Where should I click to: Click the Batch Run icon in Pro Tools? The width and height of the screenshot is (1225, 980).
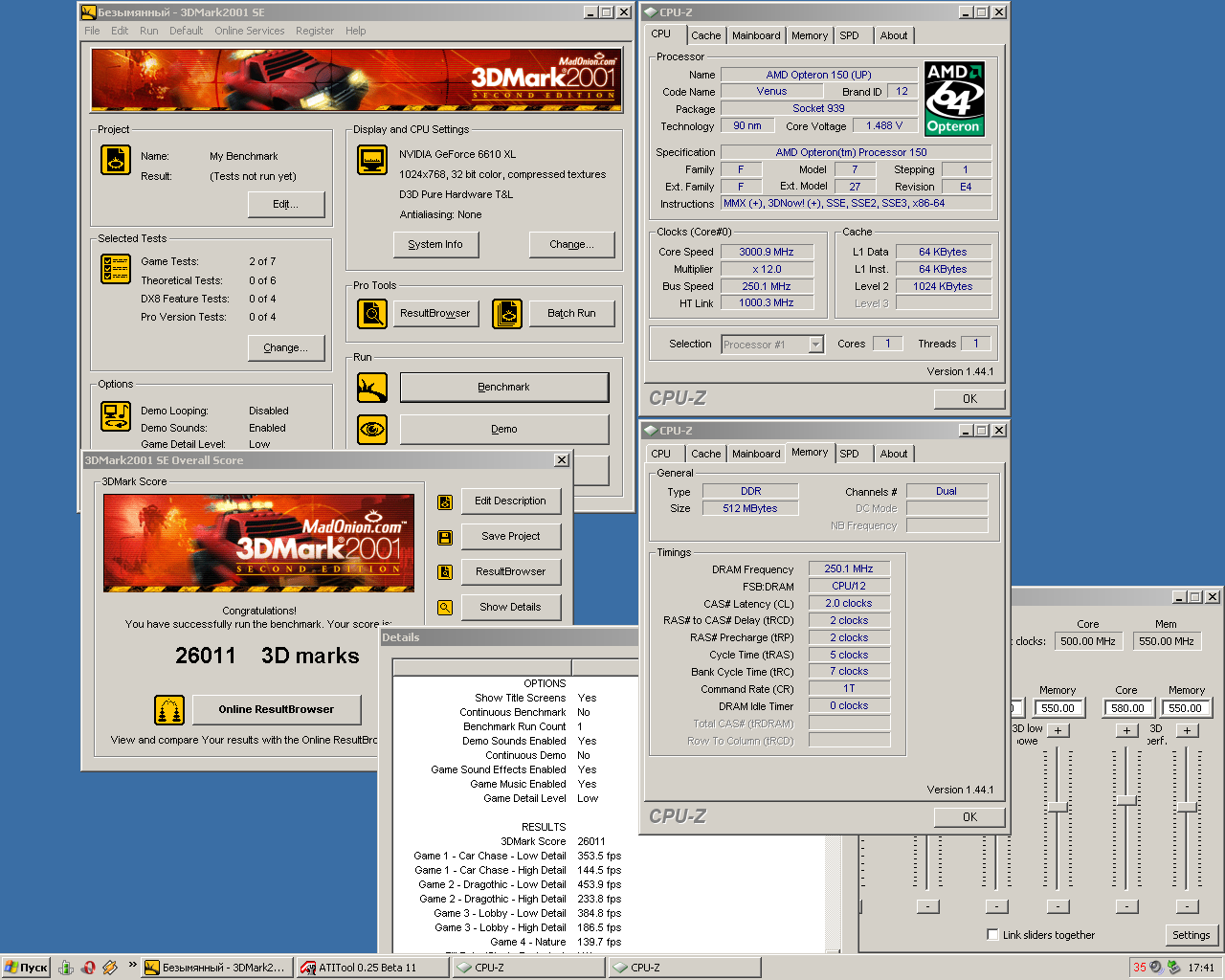tap(507, 313)
